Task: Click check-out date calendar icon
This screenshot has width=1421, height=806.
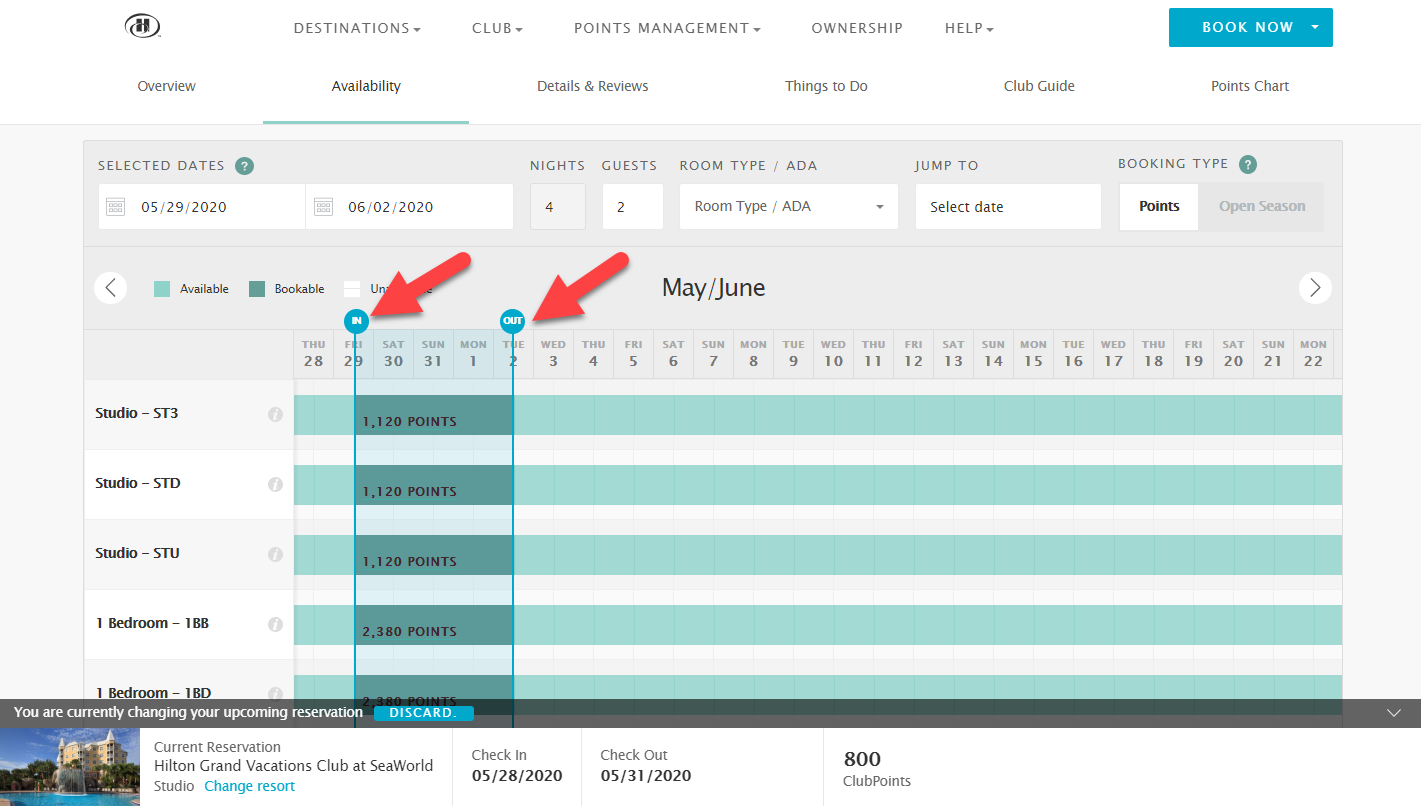Action: pos(323,207)
